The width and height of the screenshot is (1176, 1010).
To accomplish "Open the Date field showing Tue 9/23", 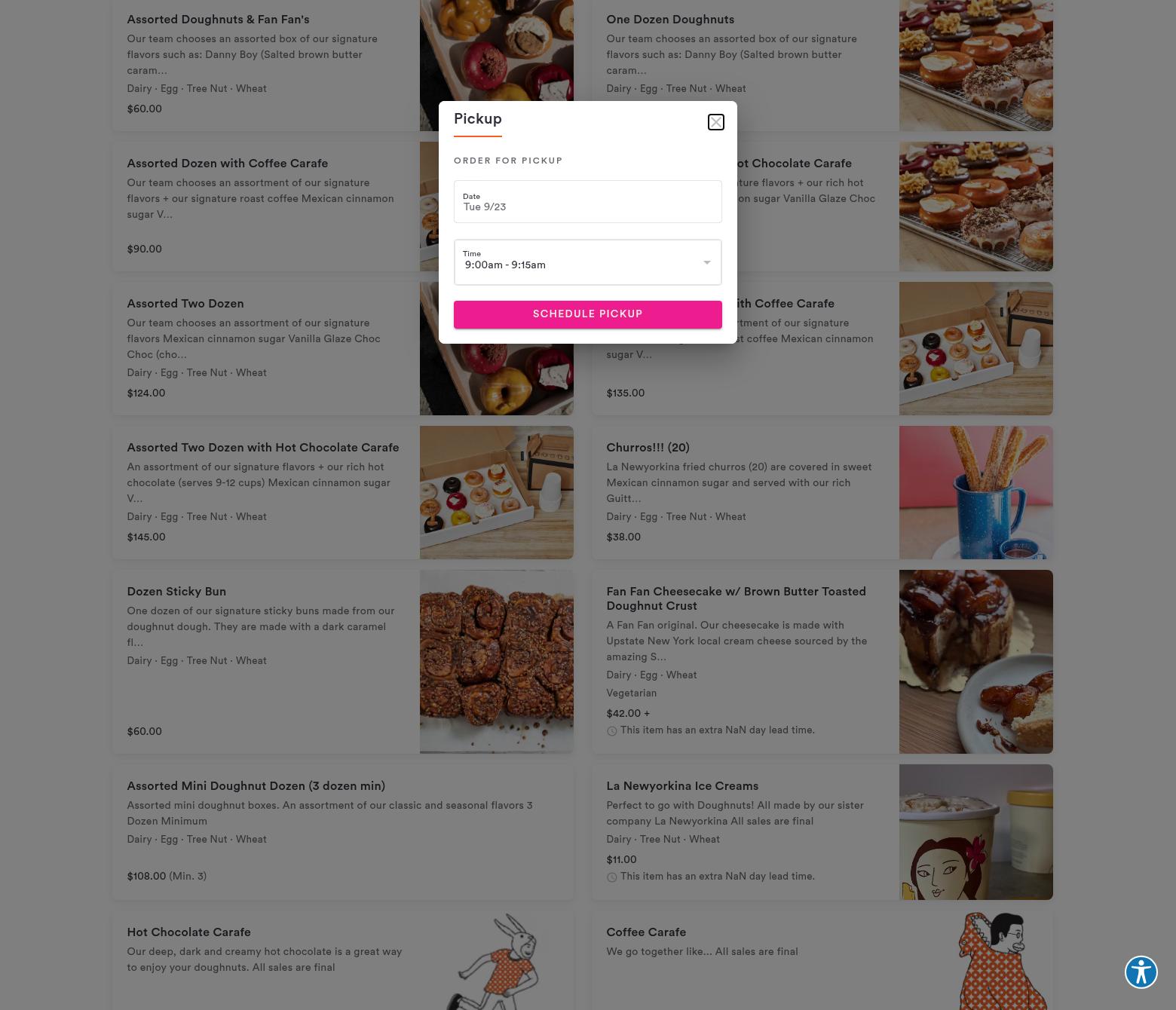I will click(587, 201).
